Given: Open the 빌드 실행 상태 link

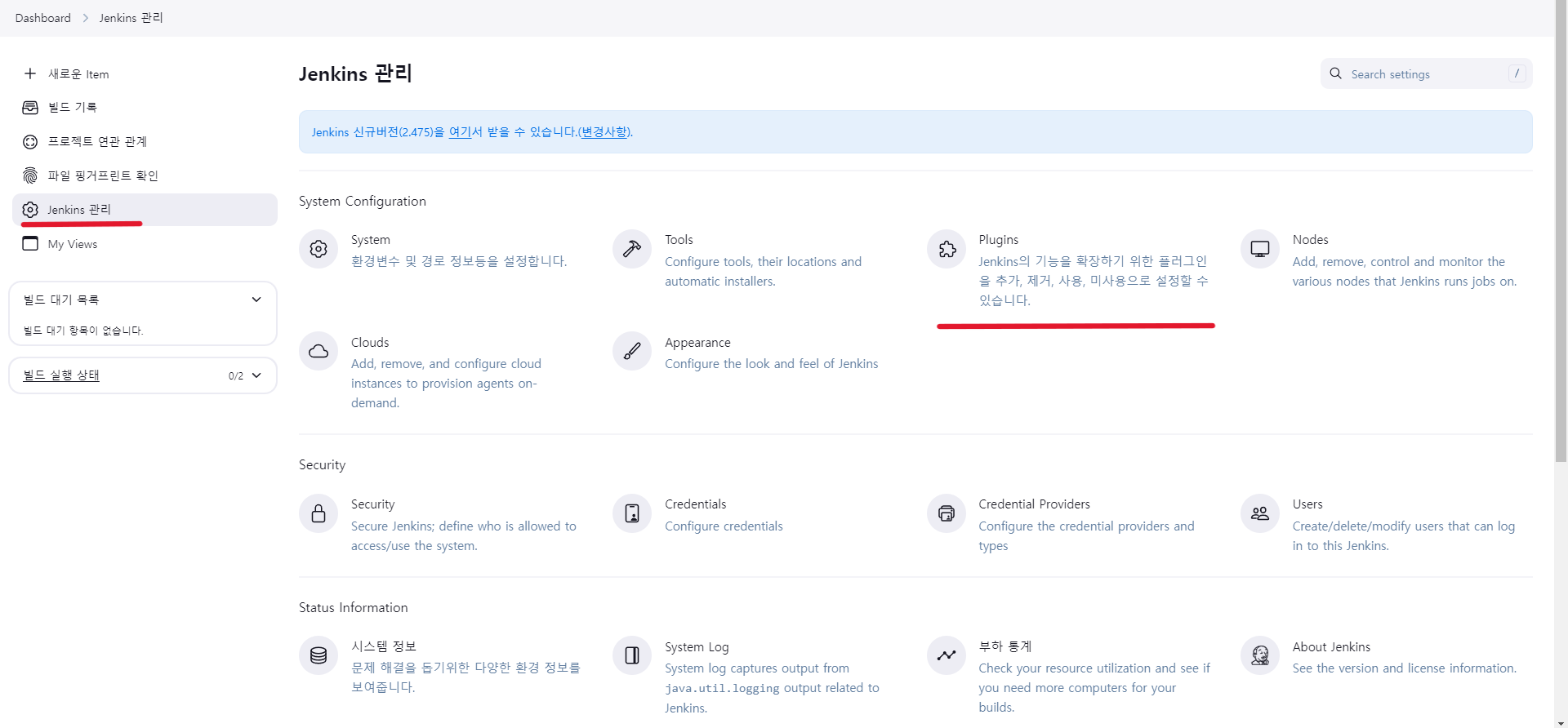Looking at the screenshot, I should 61,375.
